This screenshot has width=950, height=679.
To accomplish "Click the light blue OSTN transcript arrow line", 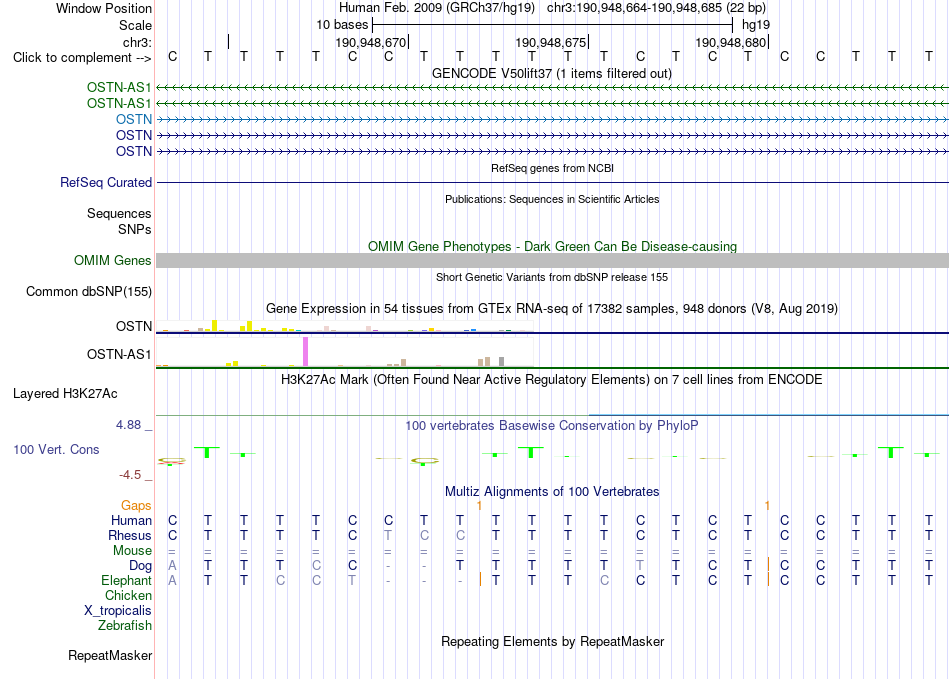I will click(552, 119).
